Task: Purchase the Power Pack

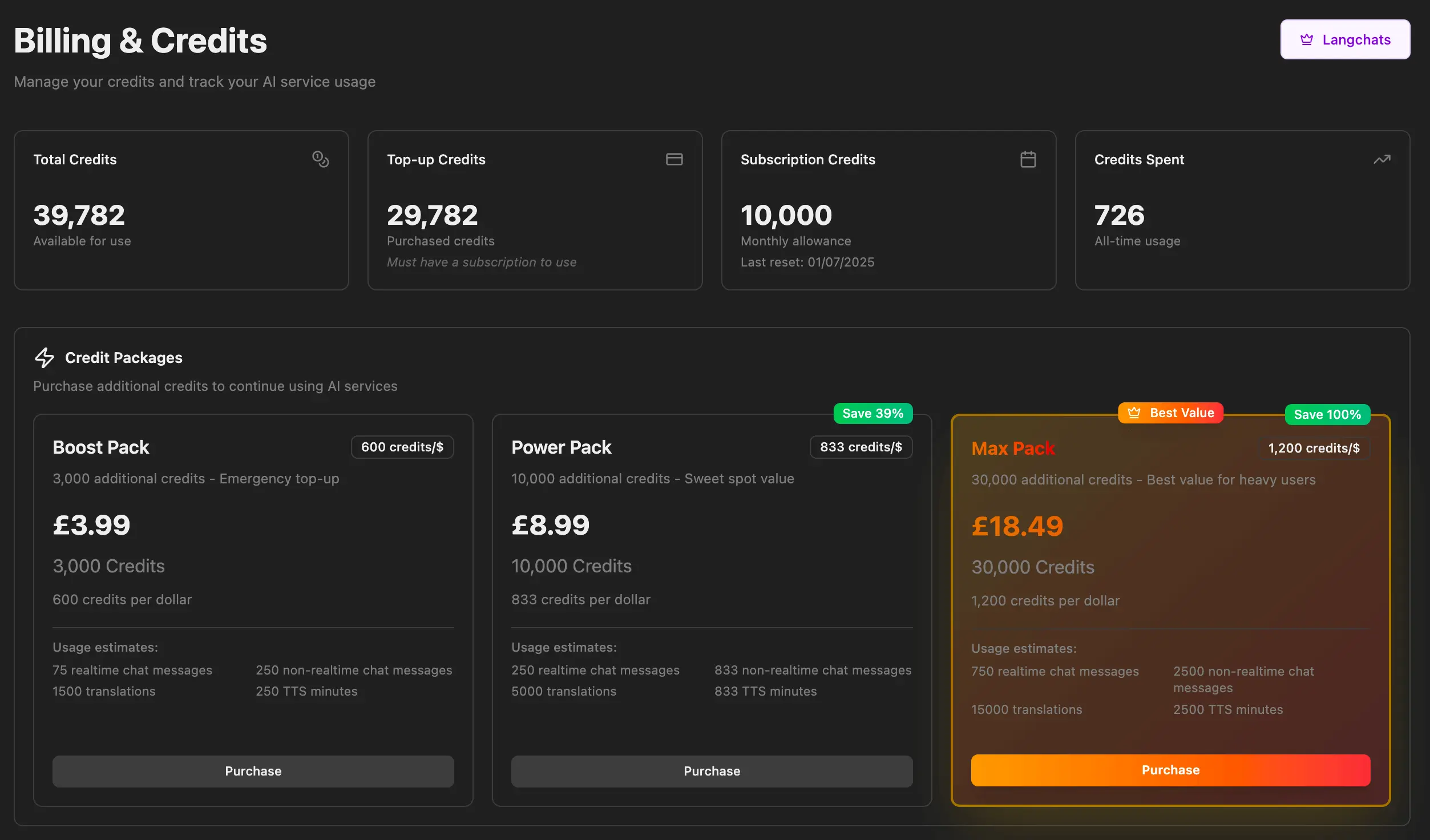Action: [712, 771]
